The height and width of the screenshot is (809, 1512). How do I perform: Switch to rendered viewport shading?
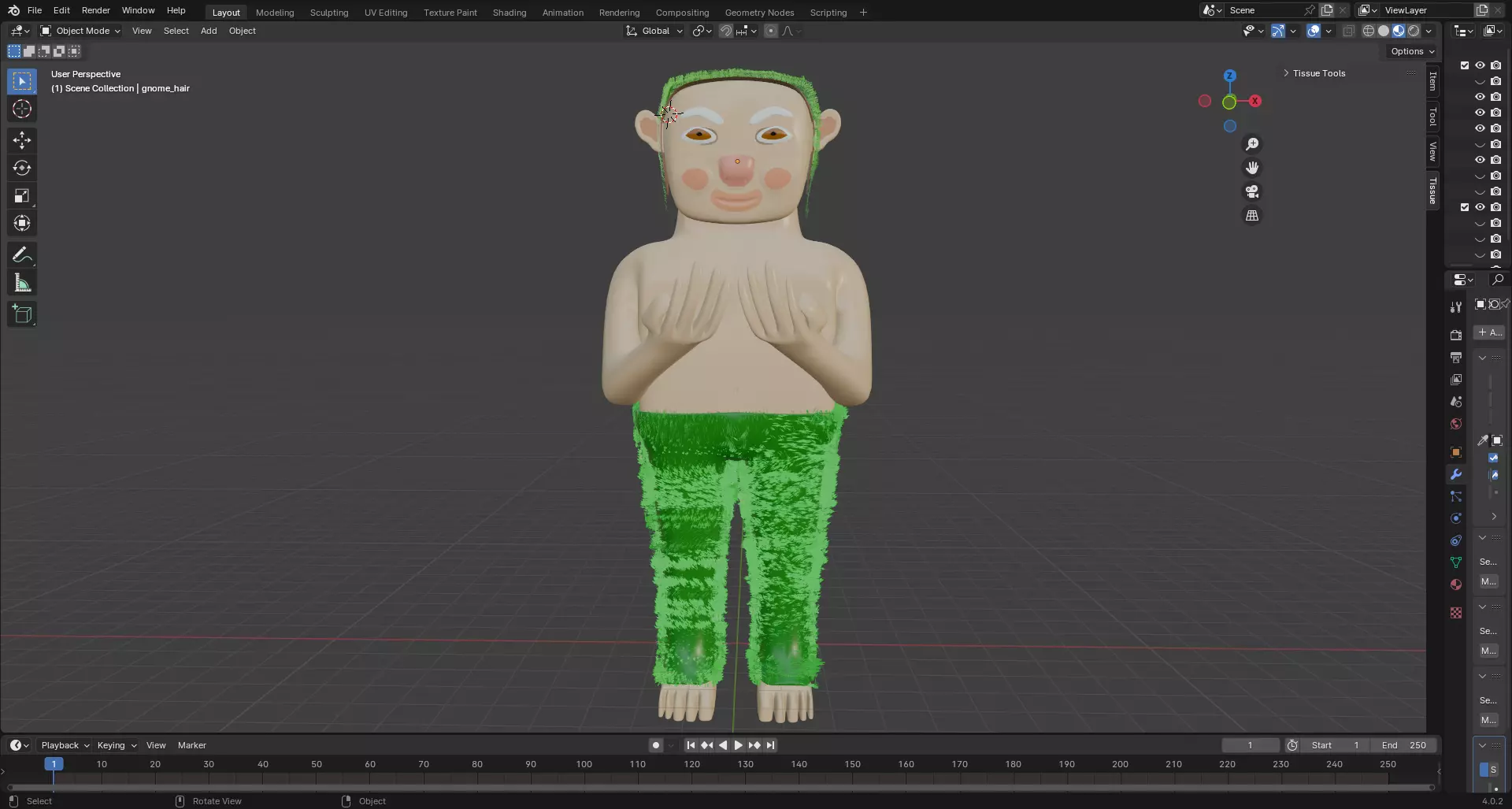click(1414, 31)
